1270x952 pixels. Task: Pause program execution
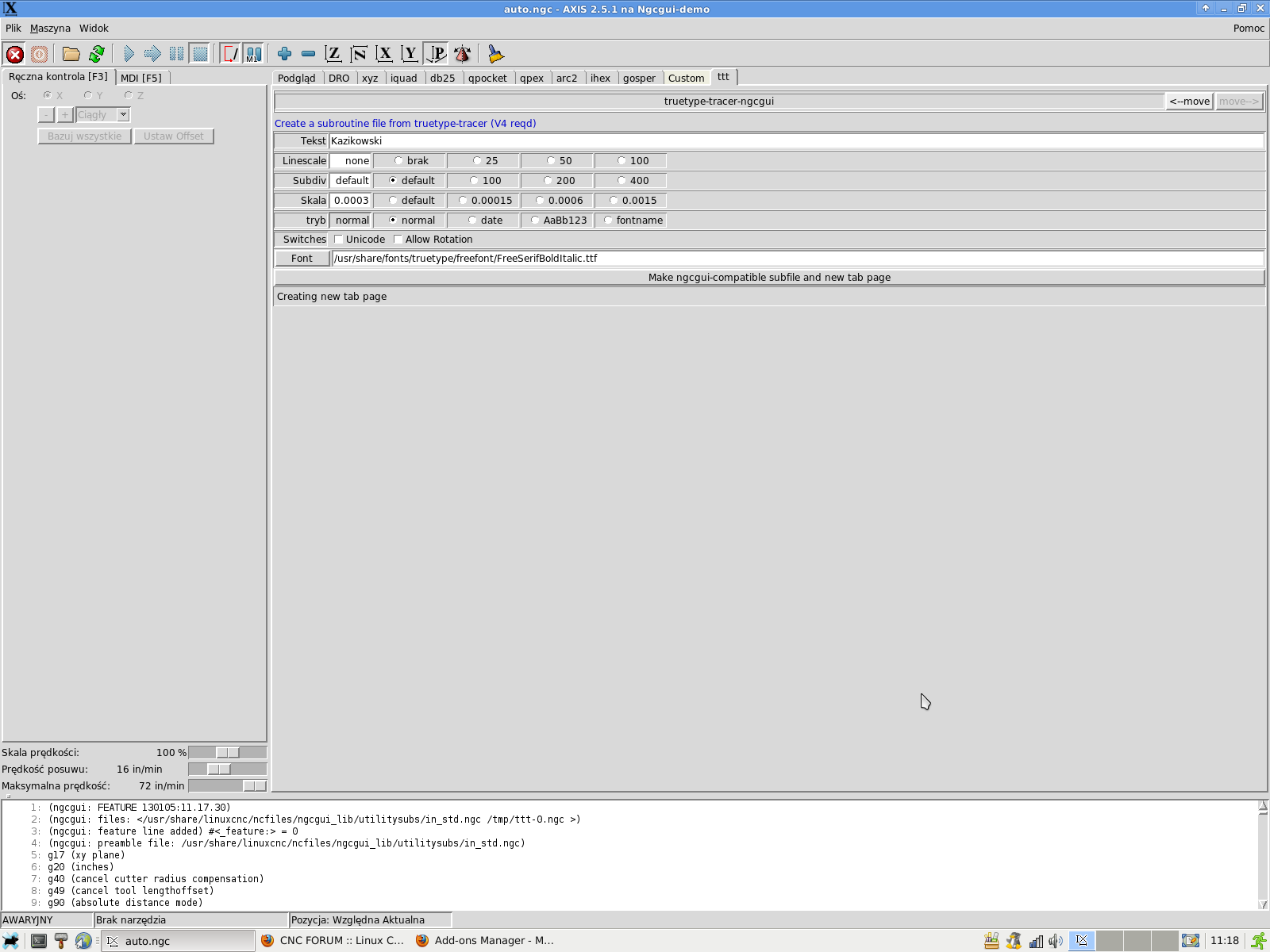(x=176, y=54)
